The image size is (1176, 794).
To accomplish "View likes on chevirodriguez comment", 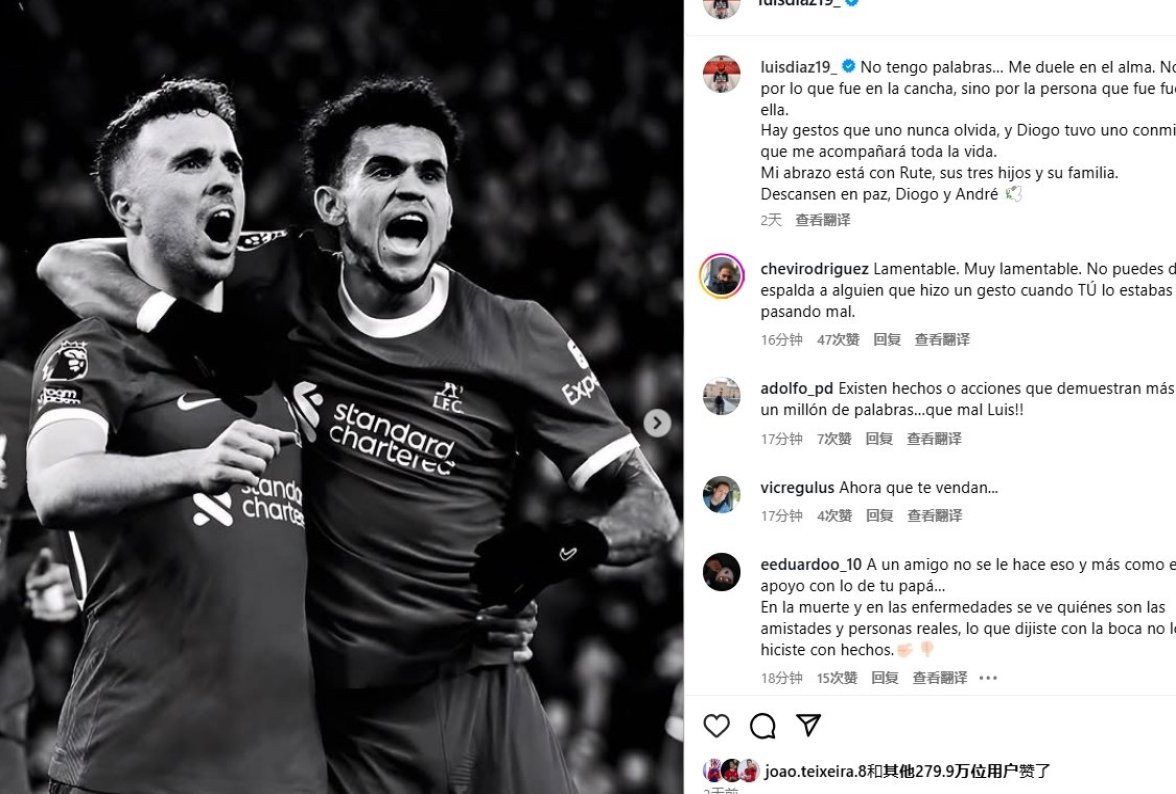I will click(838, 340).
